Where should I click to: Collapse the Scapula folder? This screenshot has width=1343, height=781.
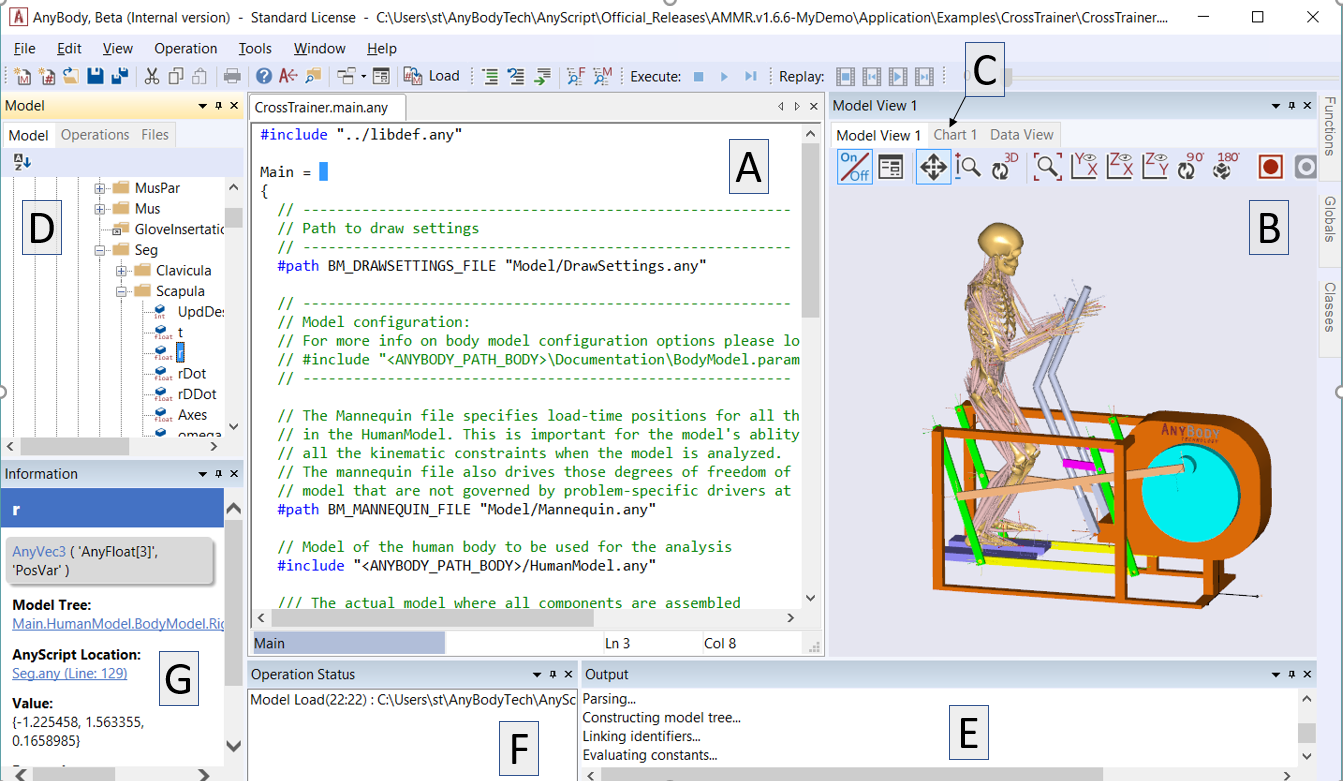coord(121,292)
